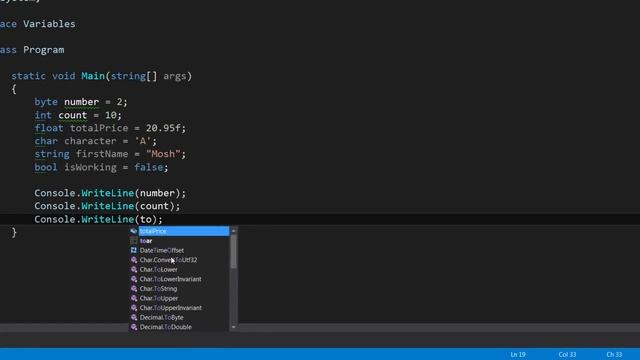Click the typed "to" text in WriteLine

point(146,220)
